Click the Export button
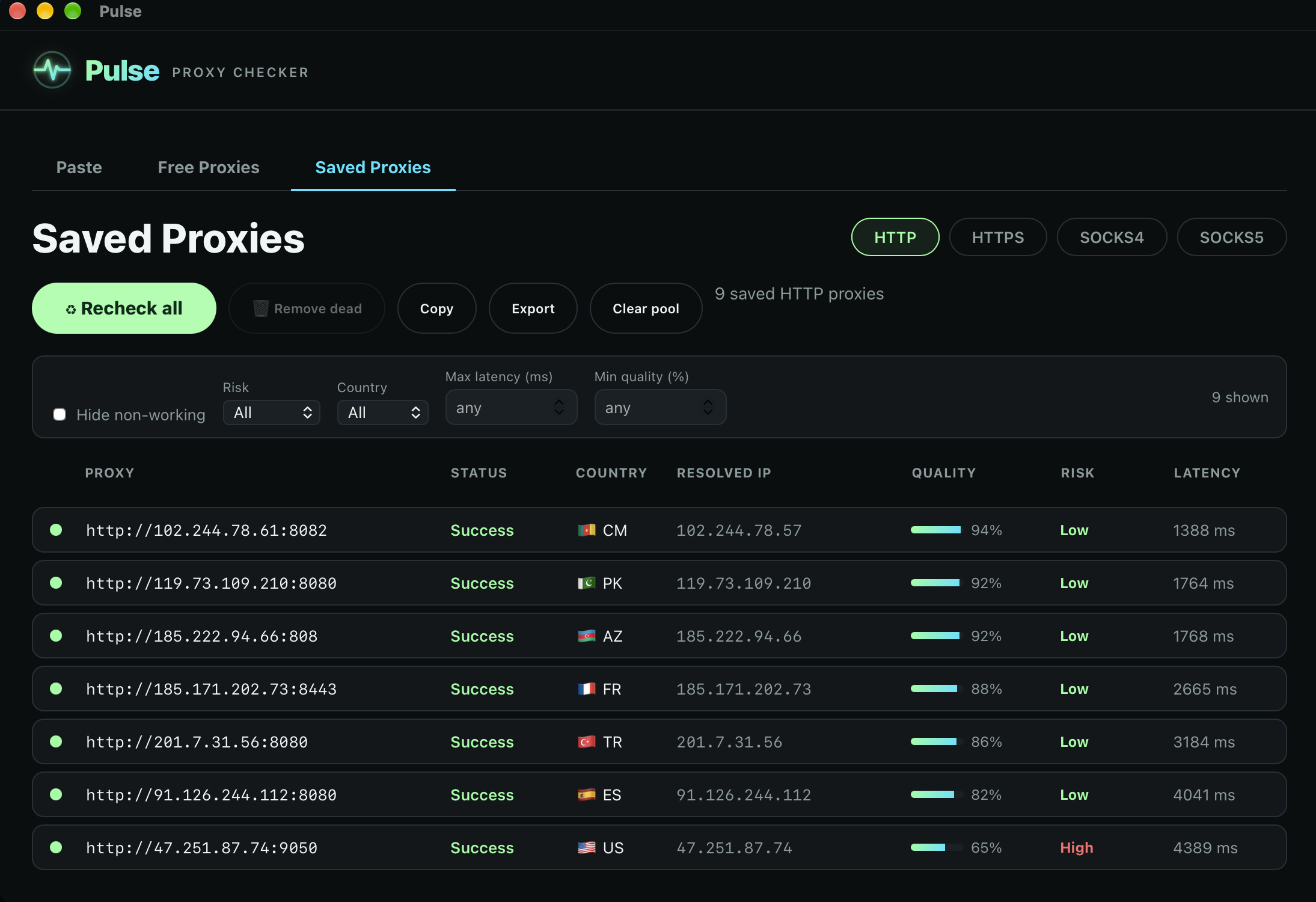 (533, 308)
